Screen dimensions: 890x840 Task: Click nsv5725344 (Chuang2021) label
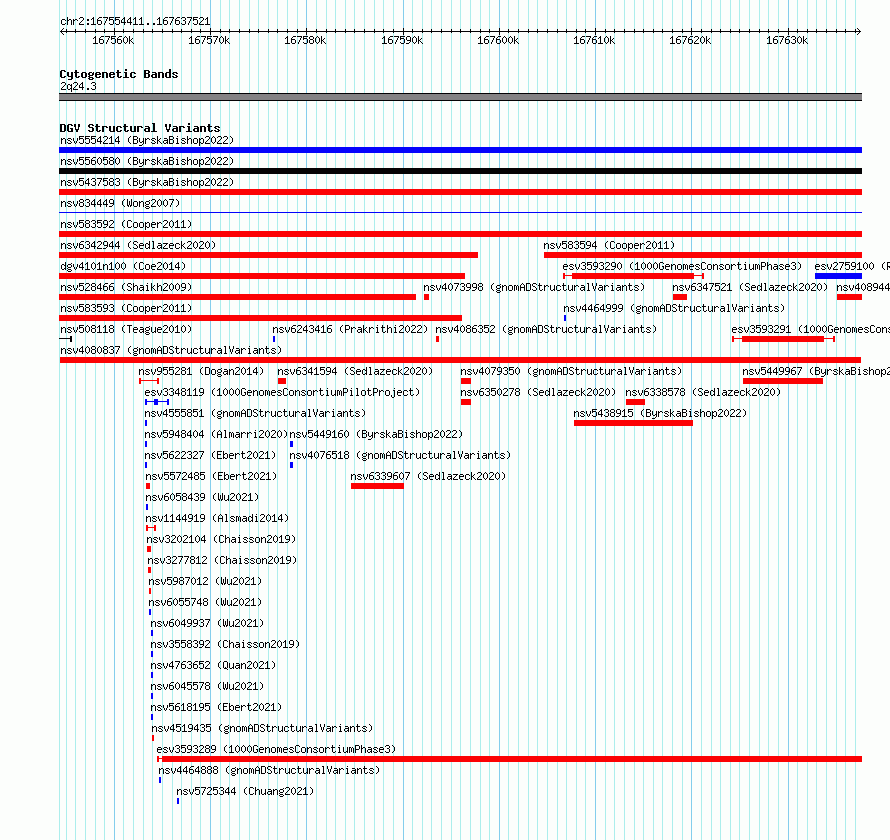[245, 791]
